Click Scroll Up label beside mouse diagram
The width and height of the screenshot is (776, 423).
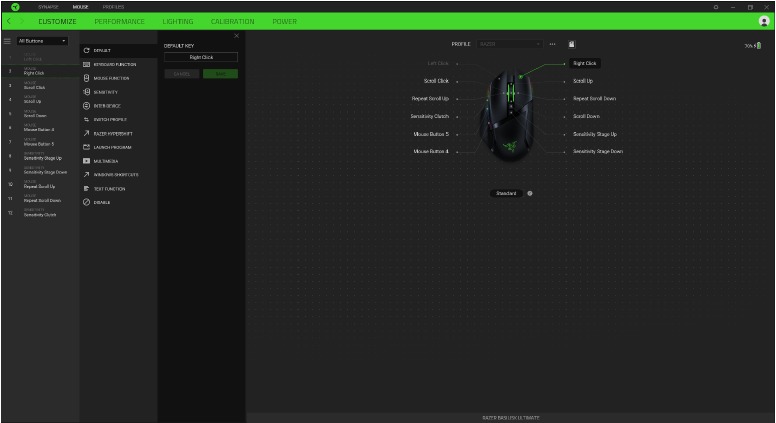click(583, 81)
